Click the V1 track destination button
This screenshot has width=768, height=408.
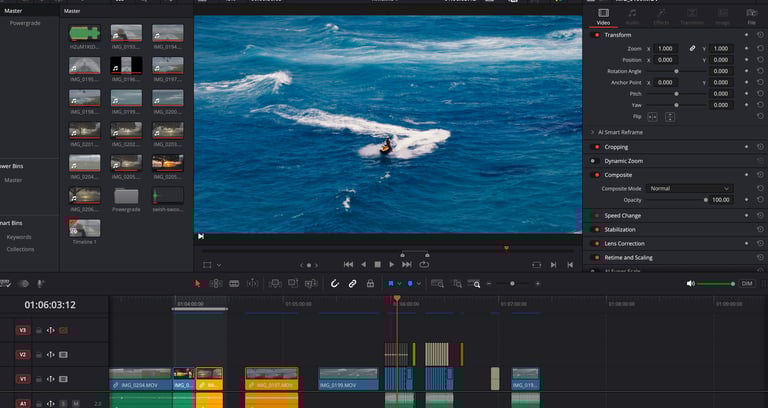click(x=23, y=379)
